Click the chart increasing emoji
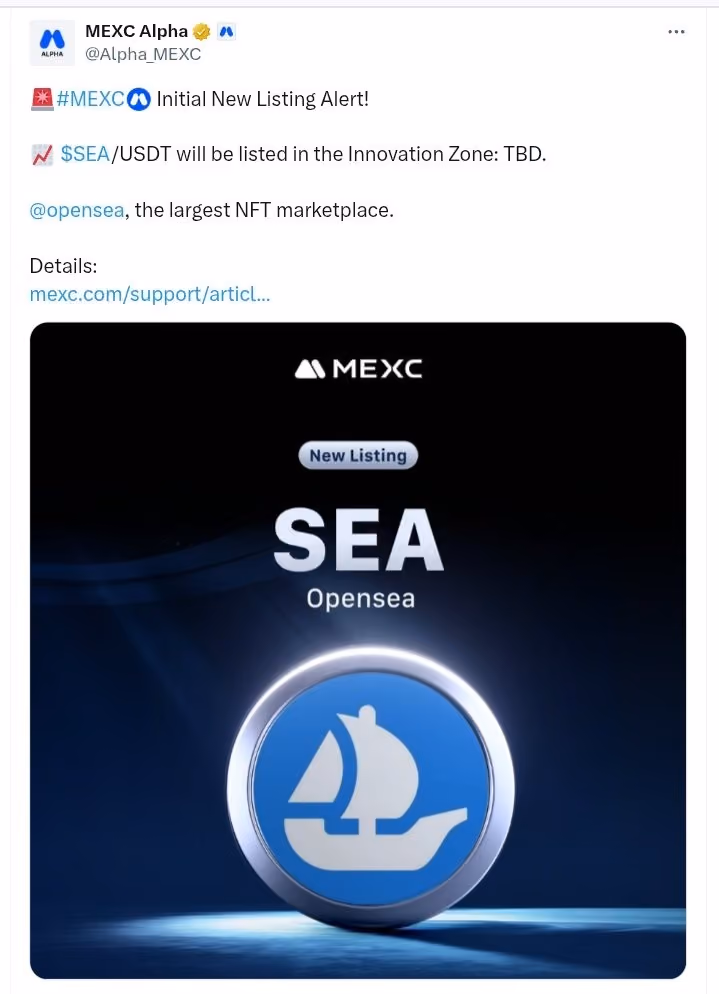The height and width of the screenshot is (994, 719). pos(42,155)
